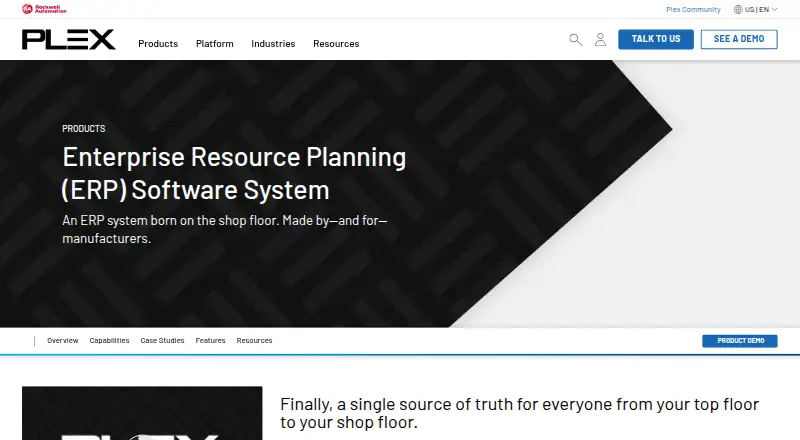Click the user account icon
Image resolution: width=800 pixels, height=440 pixels.
(x=601, y=40)
